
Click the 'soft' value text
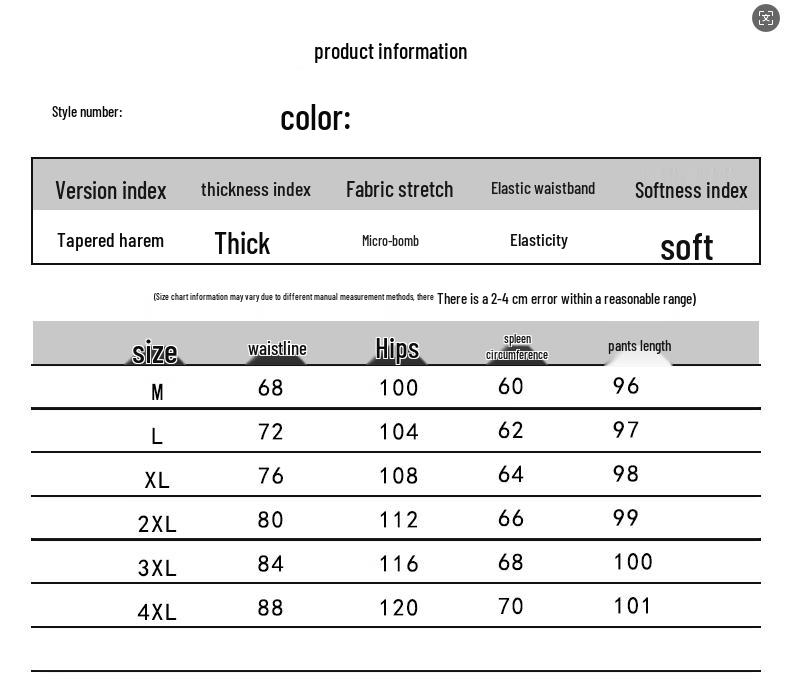point(686,247)
